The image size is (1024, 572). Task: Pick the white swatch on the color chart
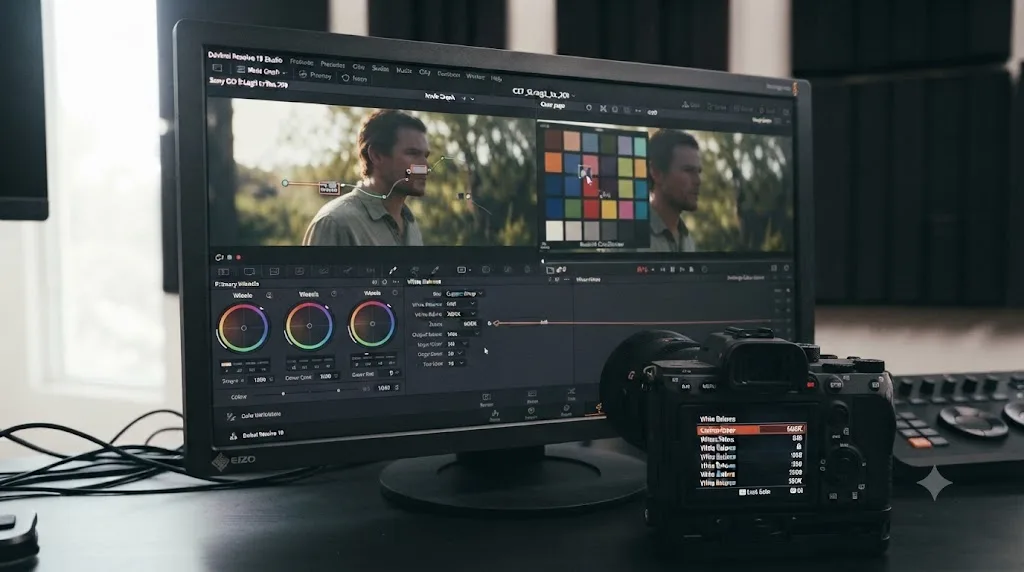(x=554, y=230)
